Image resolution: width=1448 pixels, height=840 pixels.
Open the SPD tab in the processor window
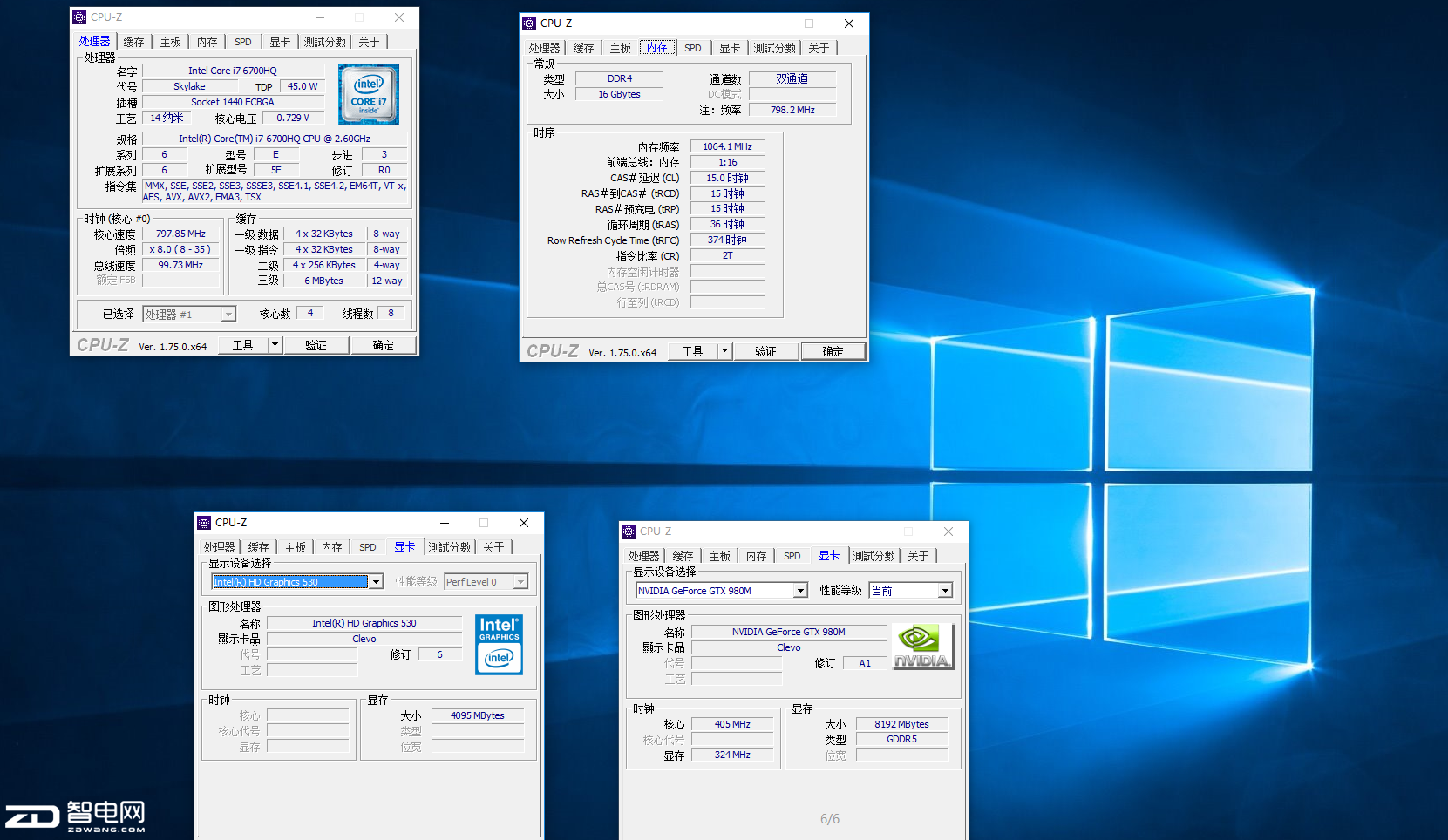click(x=243, y=42)
